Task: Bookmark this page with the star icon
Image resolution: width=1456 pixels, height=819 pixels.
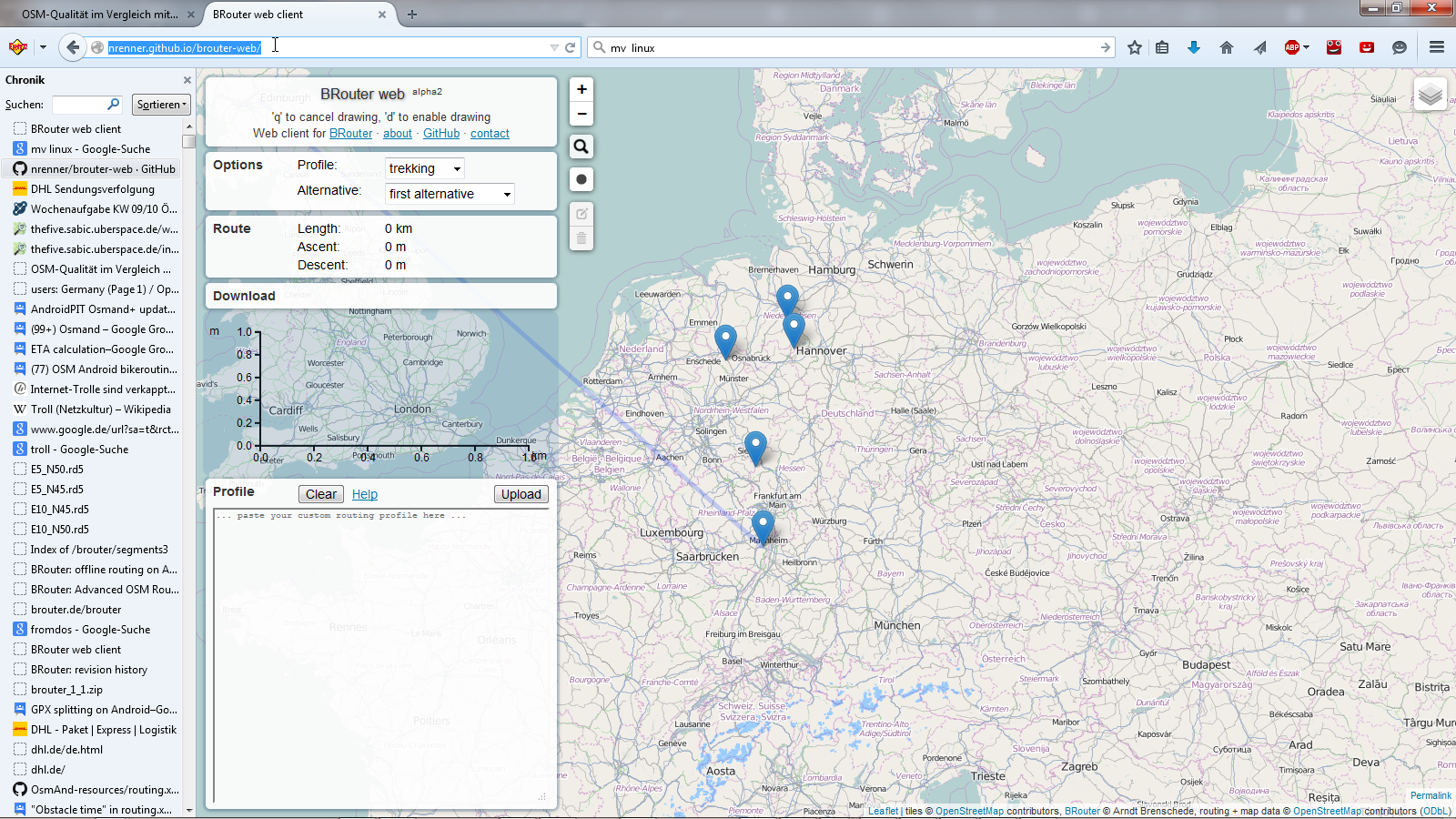Action: [x=1134, y=47]
